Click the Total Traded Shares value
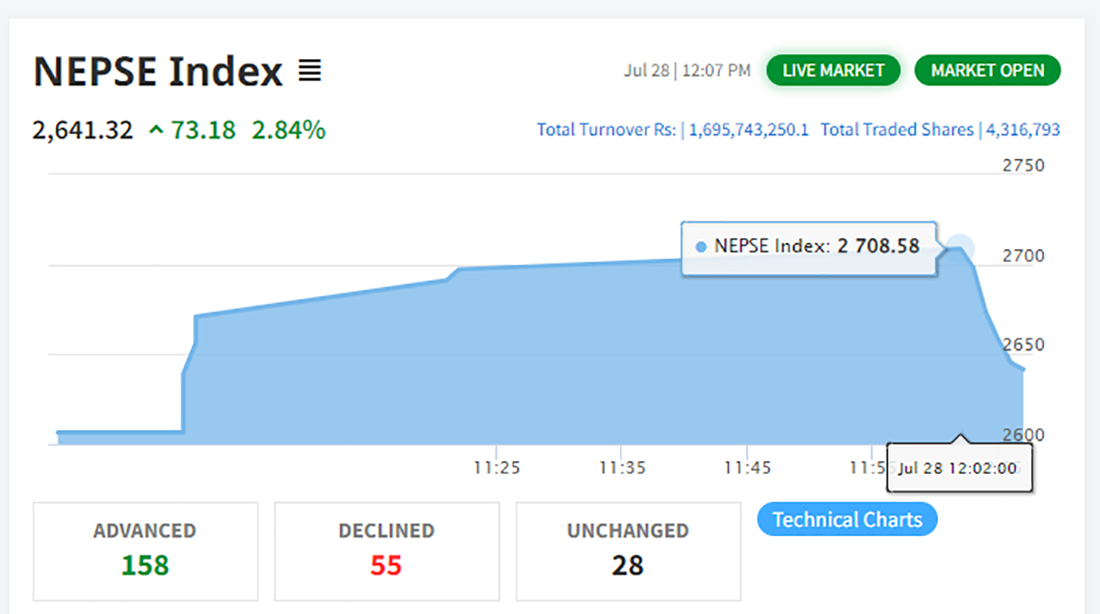This screenshot has height=614, width=1100. click(1023, 130)
